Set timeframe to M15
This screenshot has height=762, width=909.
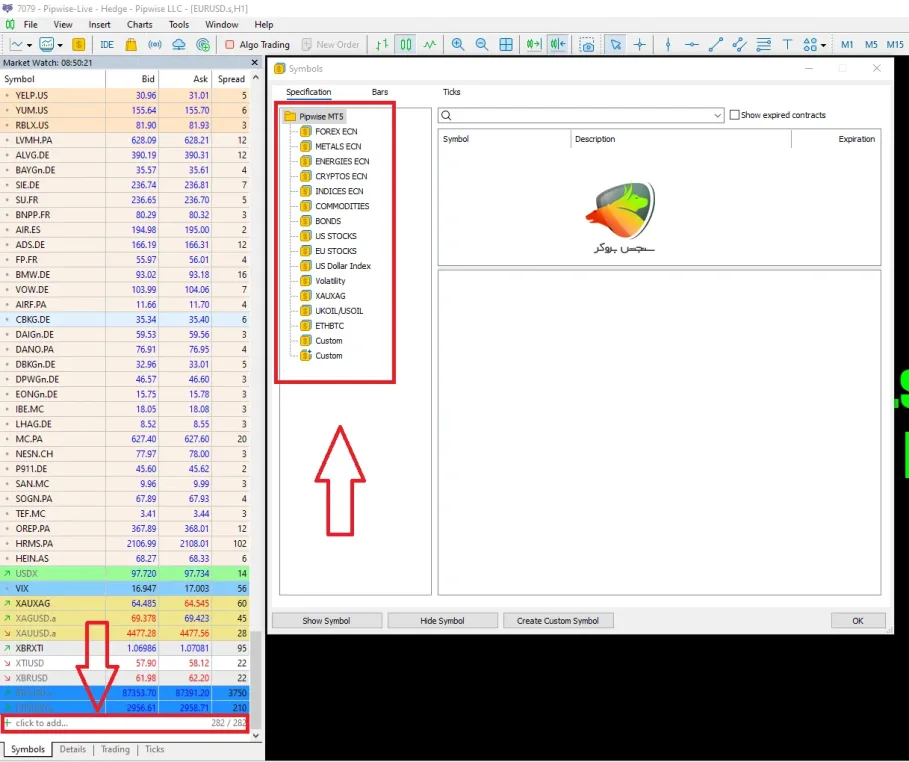[x=895, y=45]
